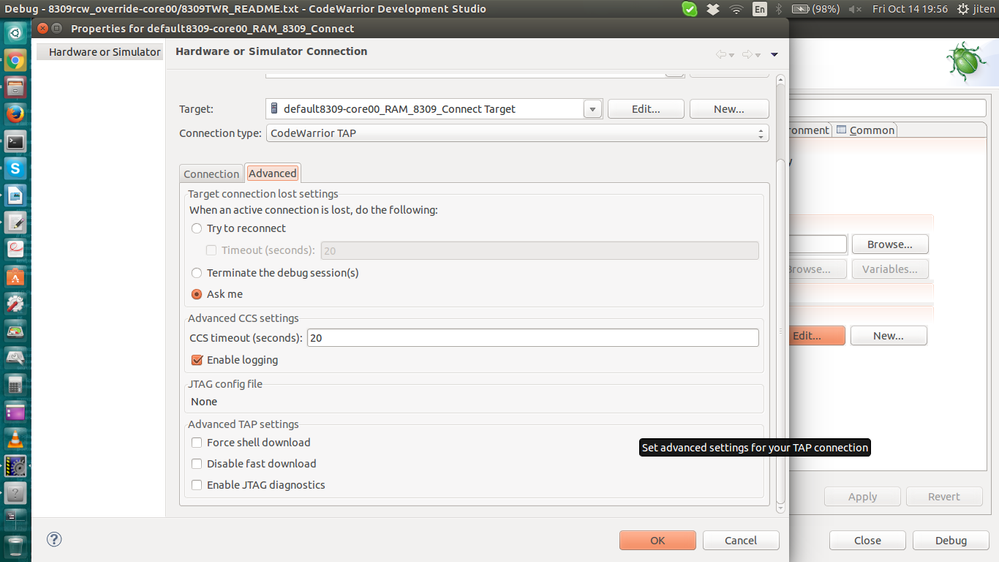Open the Files manager dock icon
This screenshot has width=999, height=562.
coord(15,87)
